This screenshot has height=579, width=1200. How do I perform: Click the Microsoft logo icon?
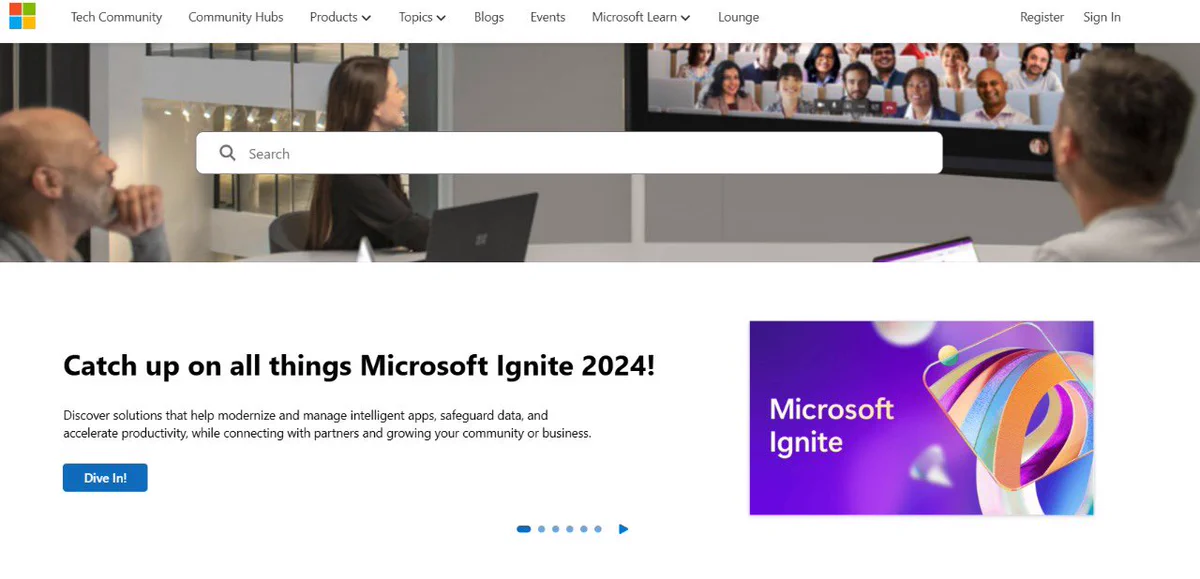[x=22, y=16]
